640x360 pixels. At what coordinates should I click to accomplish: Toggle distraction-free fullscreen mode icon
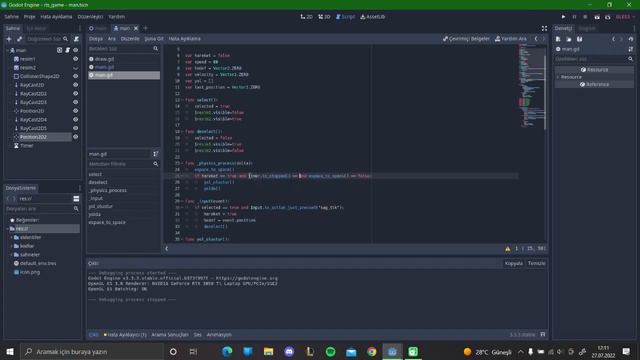click(544, 28)
